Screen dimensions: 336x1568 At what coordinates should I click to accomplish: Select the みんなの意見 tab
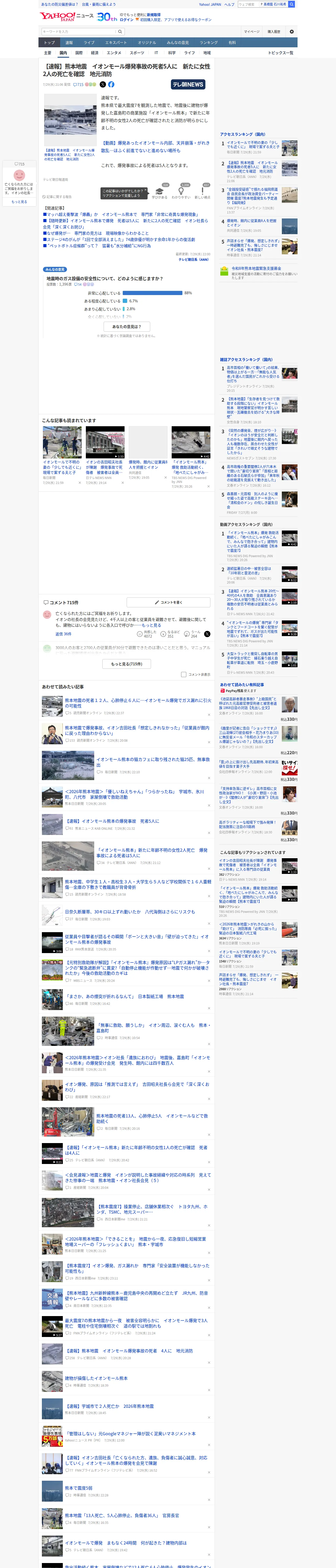point(178,43)
